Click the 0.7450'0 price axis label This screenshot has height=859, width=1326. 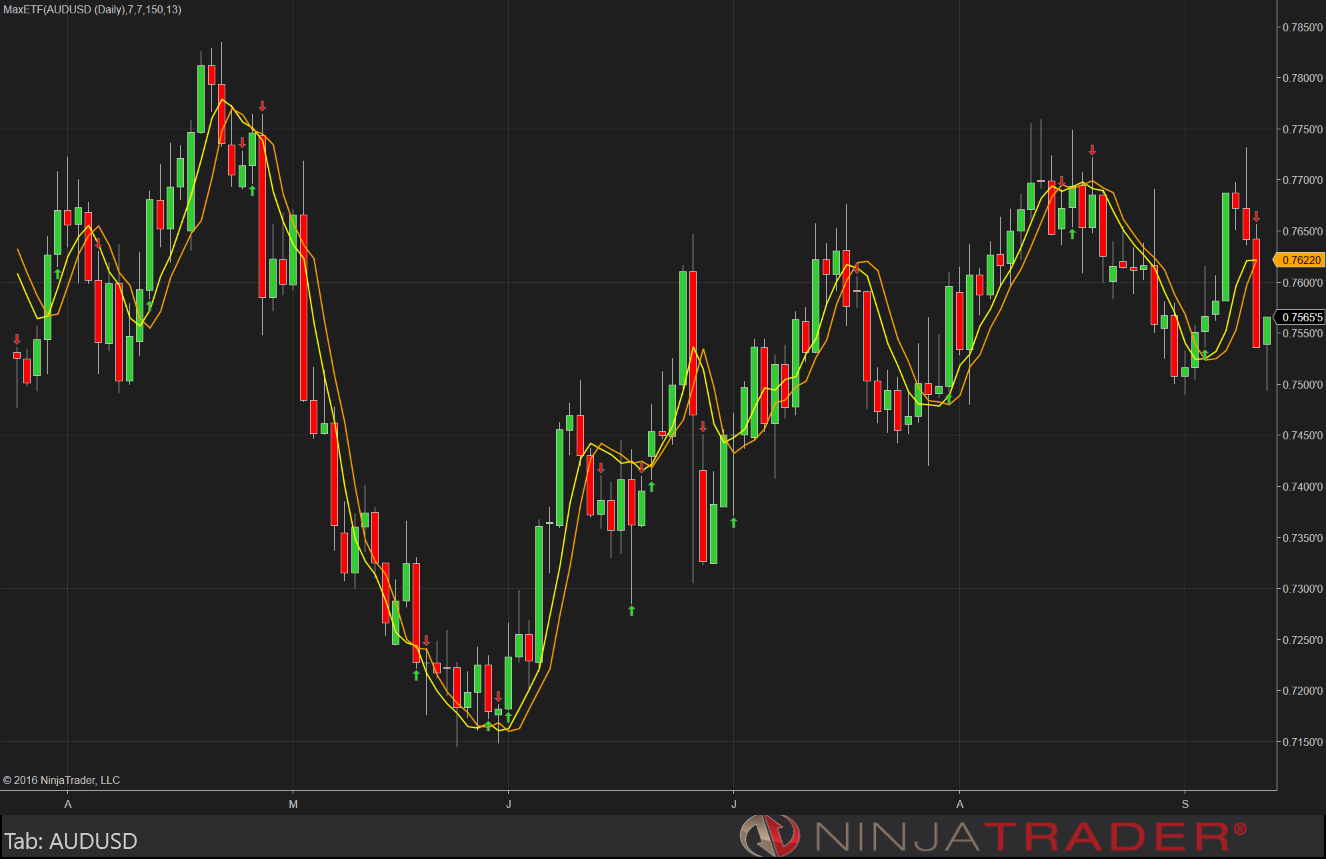coord(1302,435)
